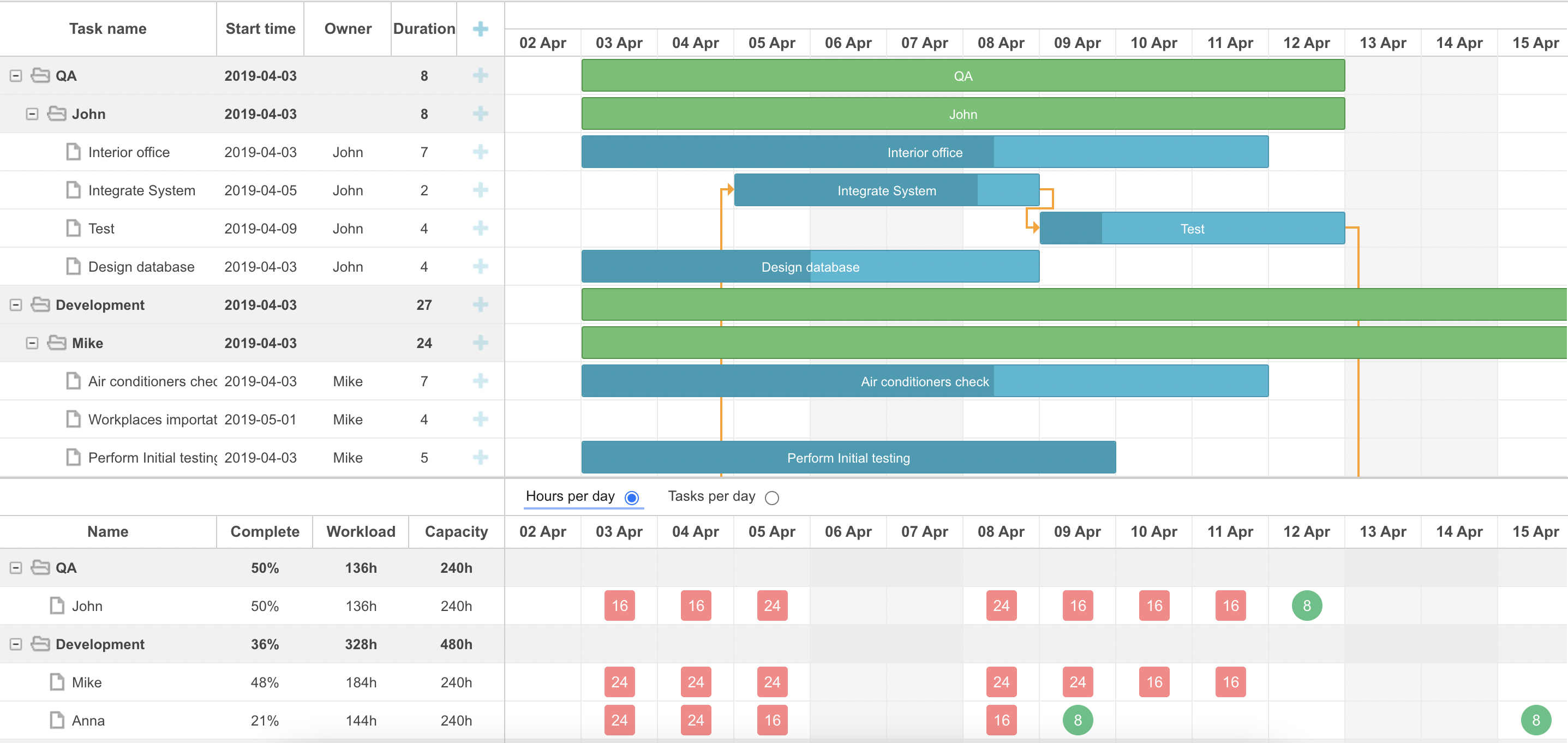Click file icon beside Design database task
Image resolution: width=1568 pixels, height=743 pixels.
(73, 267)
